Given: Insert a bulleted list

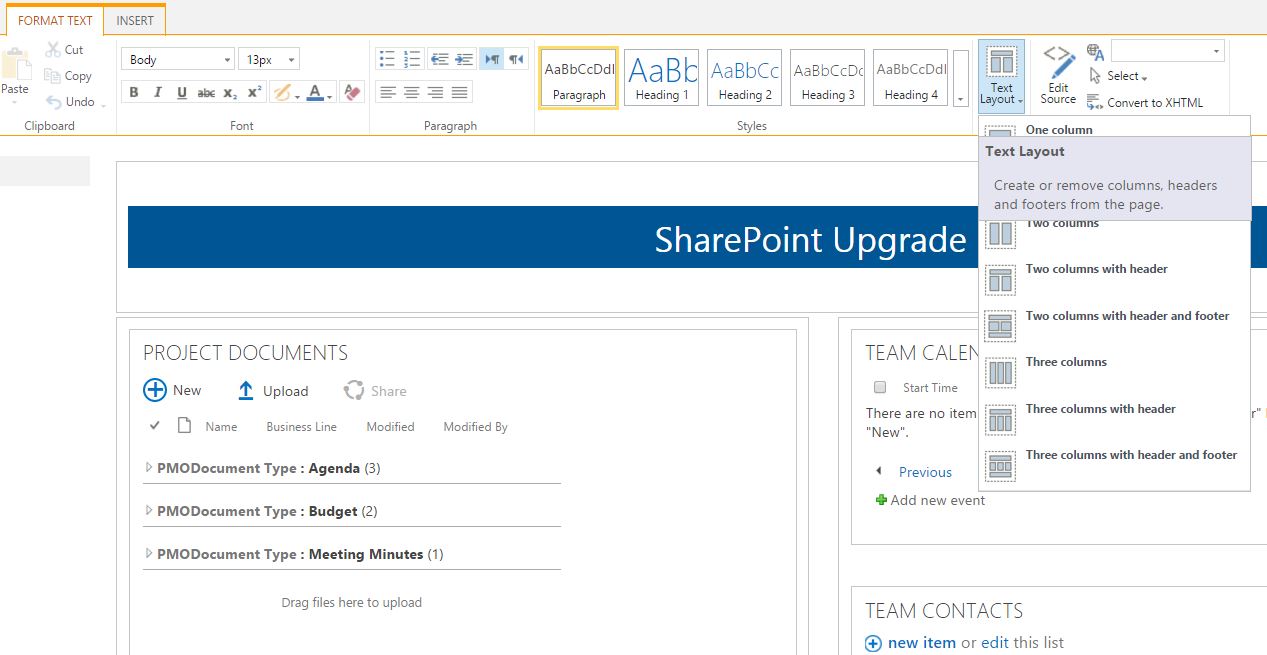Looking at the screenshot, I should pyautogui.click(x=387, y=59).
